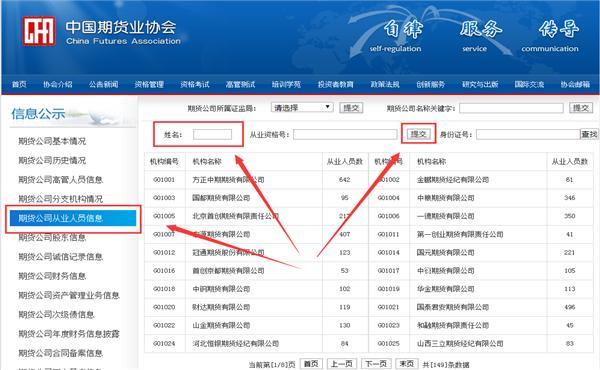The image size is (600, 370).
Task: Open sidebar link 期货公司高管人员信息
Action: [60, 179]
